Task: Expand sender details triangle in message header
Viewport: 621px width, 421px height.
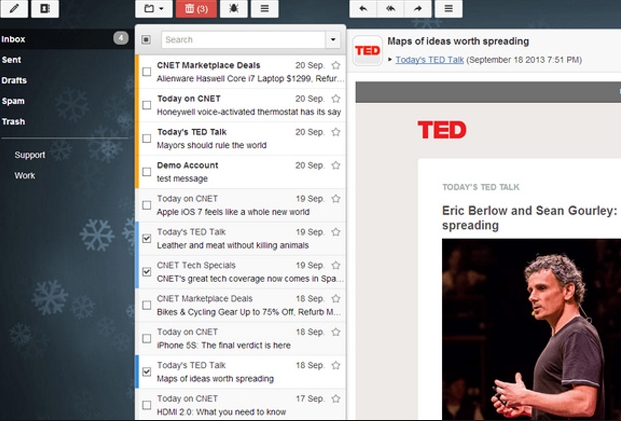Action: pos(390,59)
